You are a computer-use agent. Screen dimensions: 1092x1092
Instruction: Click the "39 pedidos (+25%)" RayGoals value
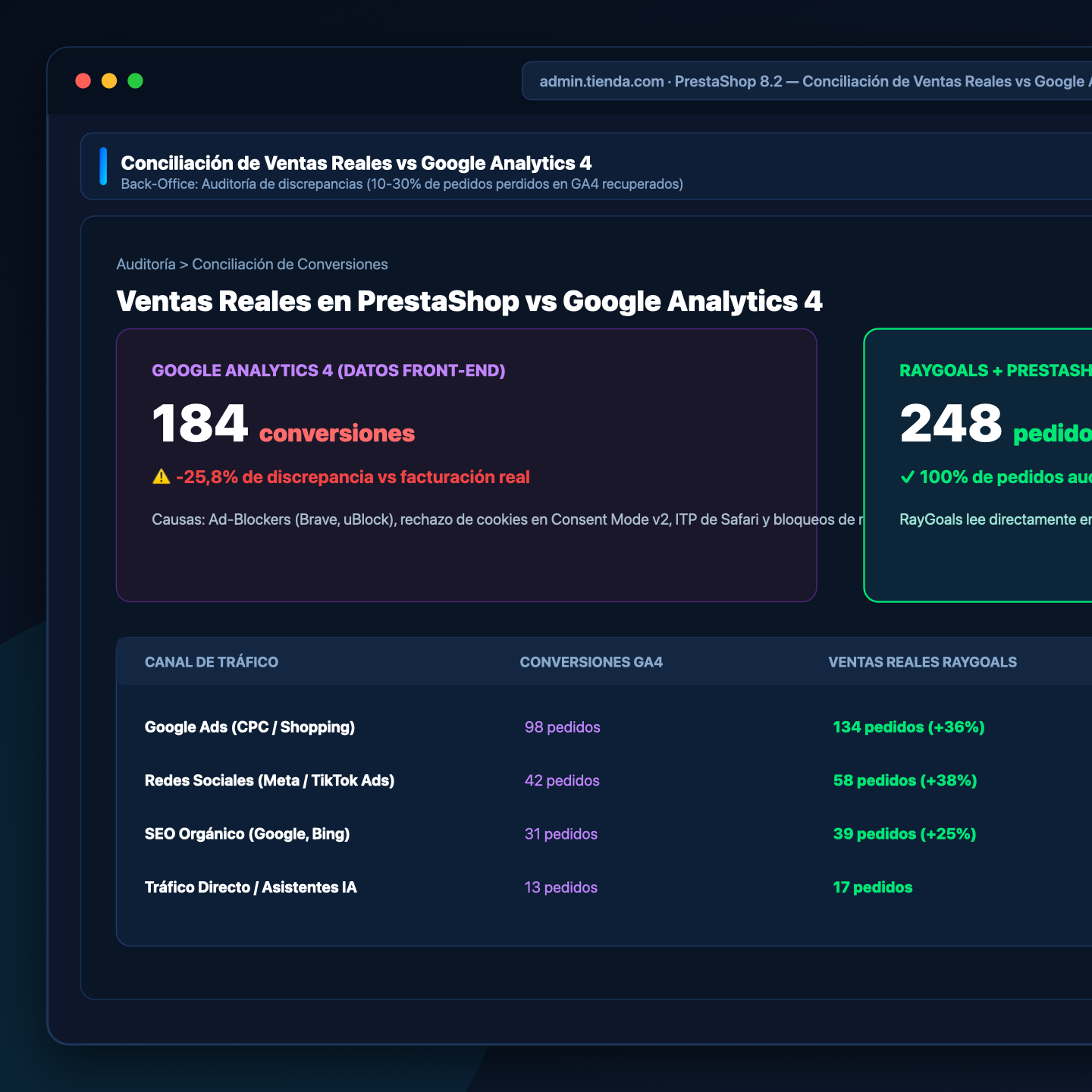click(x=905, y=834)
